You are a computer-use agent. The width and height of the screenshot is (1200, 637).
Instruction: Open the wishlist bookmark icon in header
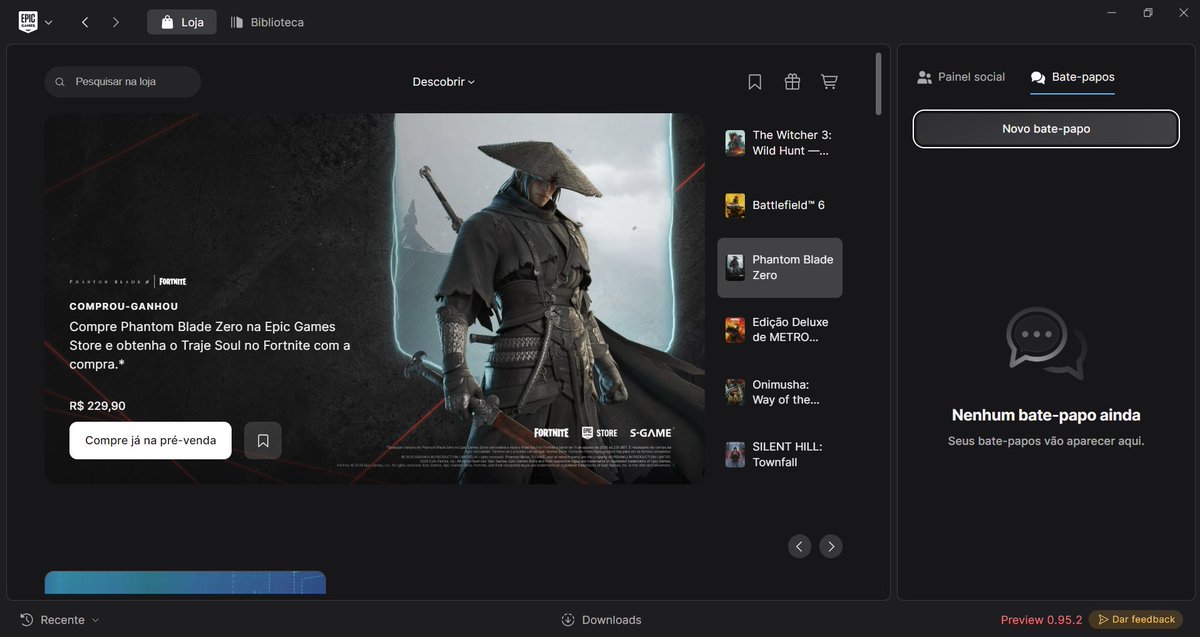point(755,82)
